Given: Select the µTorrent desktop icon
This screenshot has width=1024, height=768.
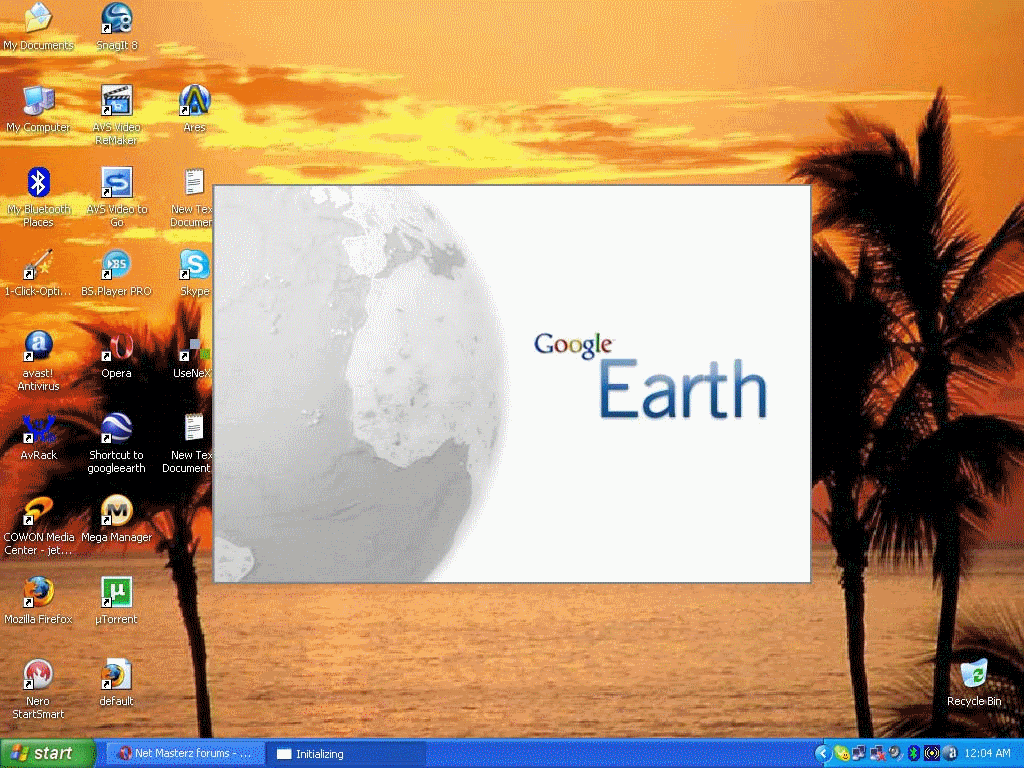Looking at the screenshot, I should coord(116,593).
